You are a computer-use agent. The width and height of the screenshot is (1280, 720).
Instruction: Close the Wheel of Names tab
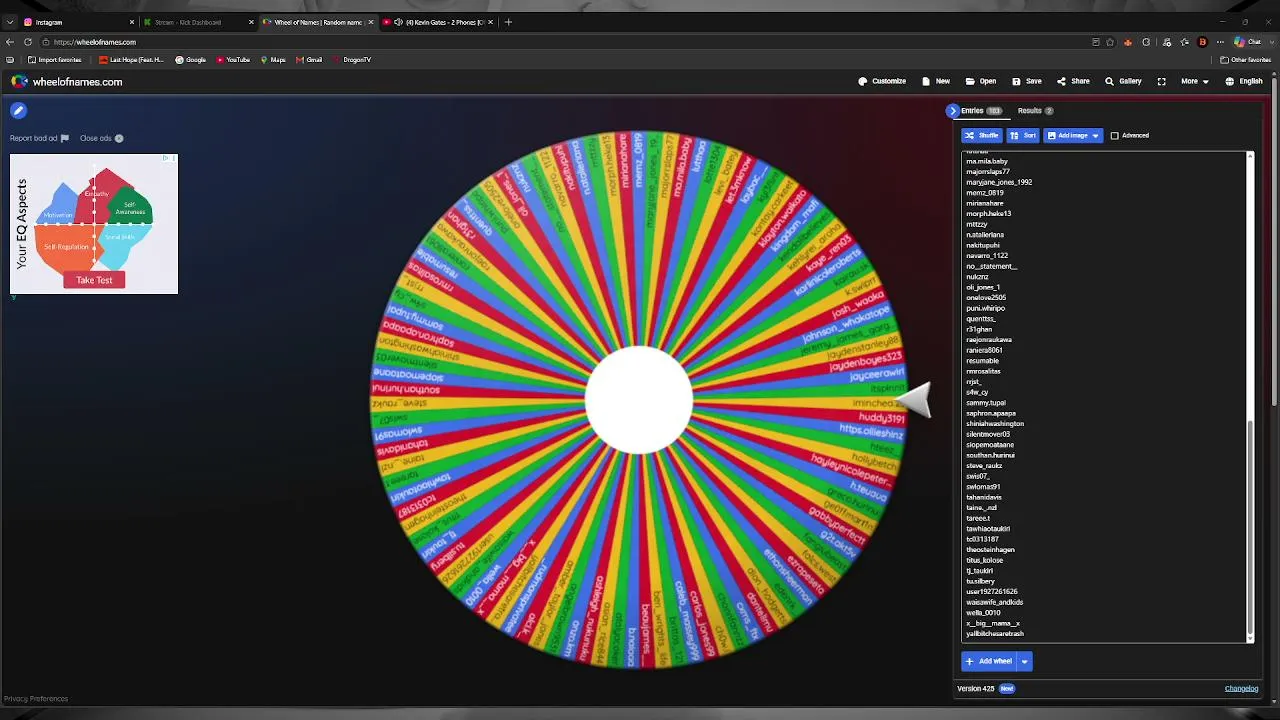point(371,22)
